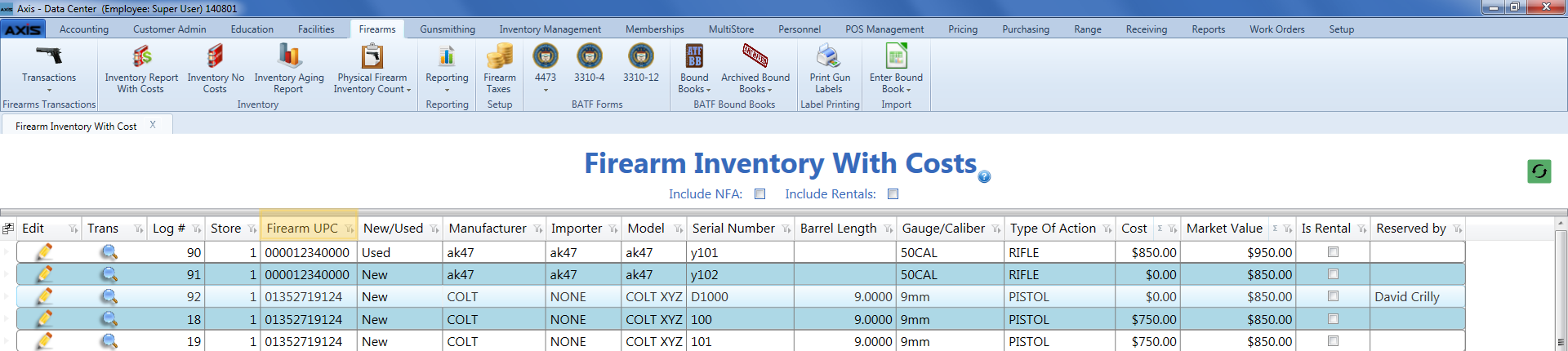Enable the Include NFA checkbox

tap(759, 194)
